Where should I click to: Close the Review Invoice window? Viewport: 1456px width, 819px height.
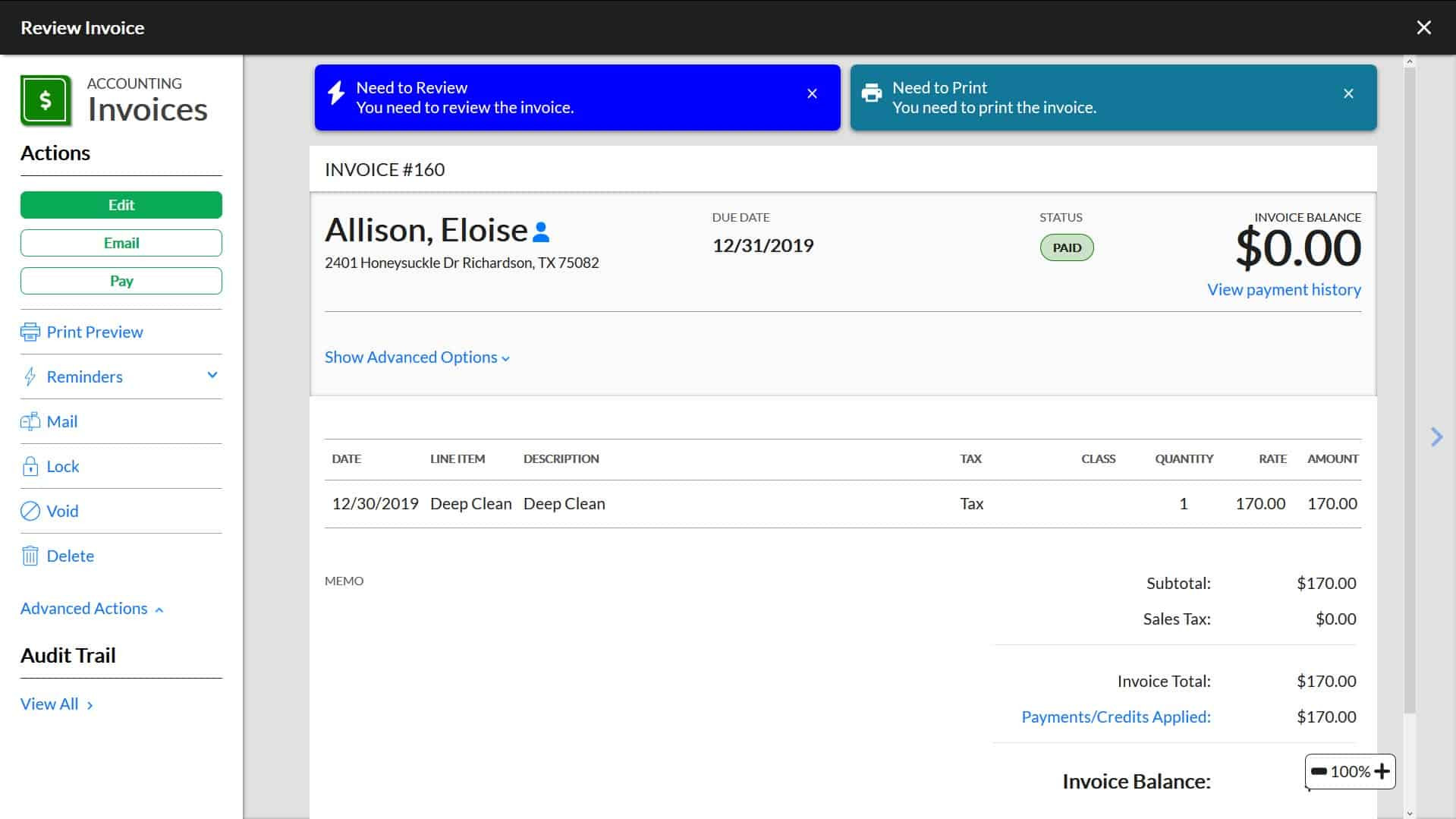[x=1423, y=27]
